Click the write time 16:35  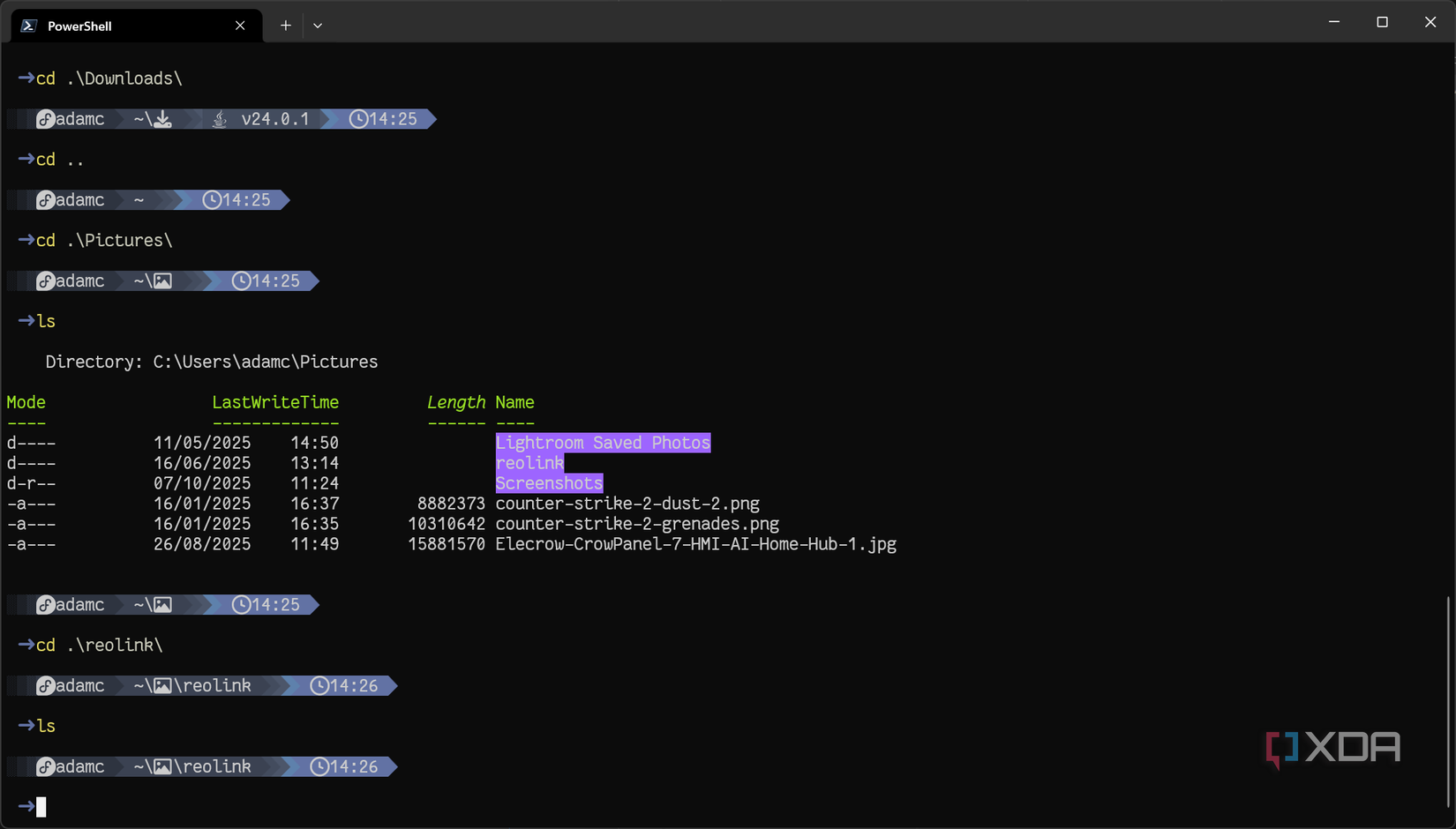(315, 524)
